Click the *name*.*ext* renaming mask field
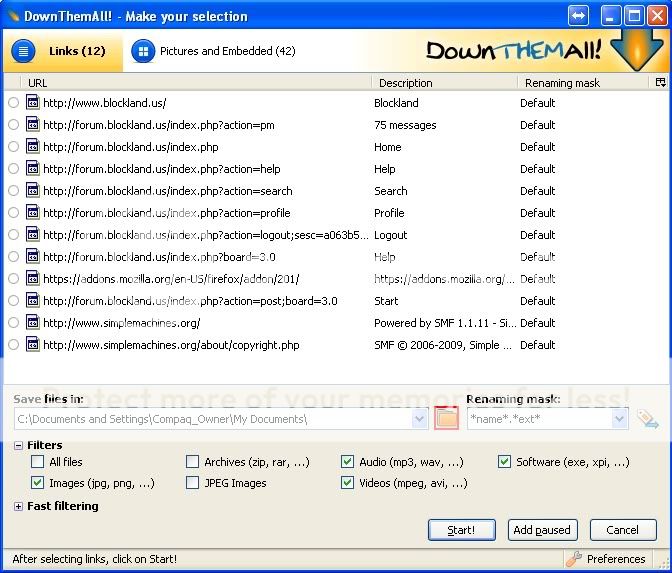This screenshot has width=672, height=573. [540, 419]
